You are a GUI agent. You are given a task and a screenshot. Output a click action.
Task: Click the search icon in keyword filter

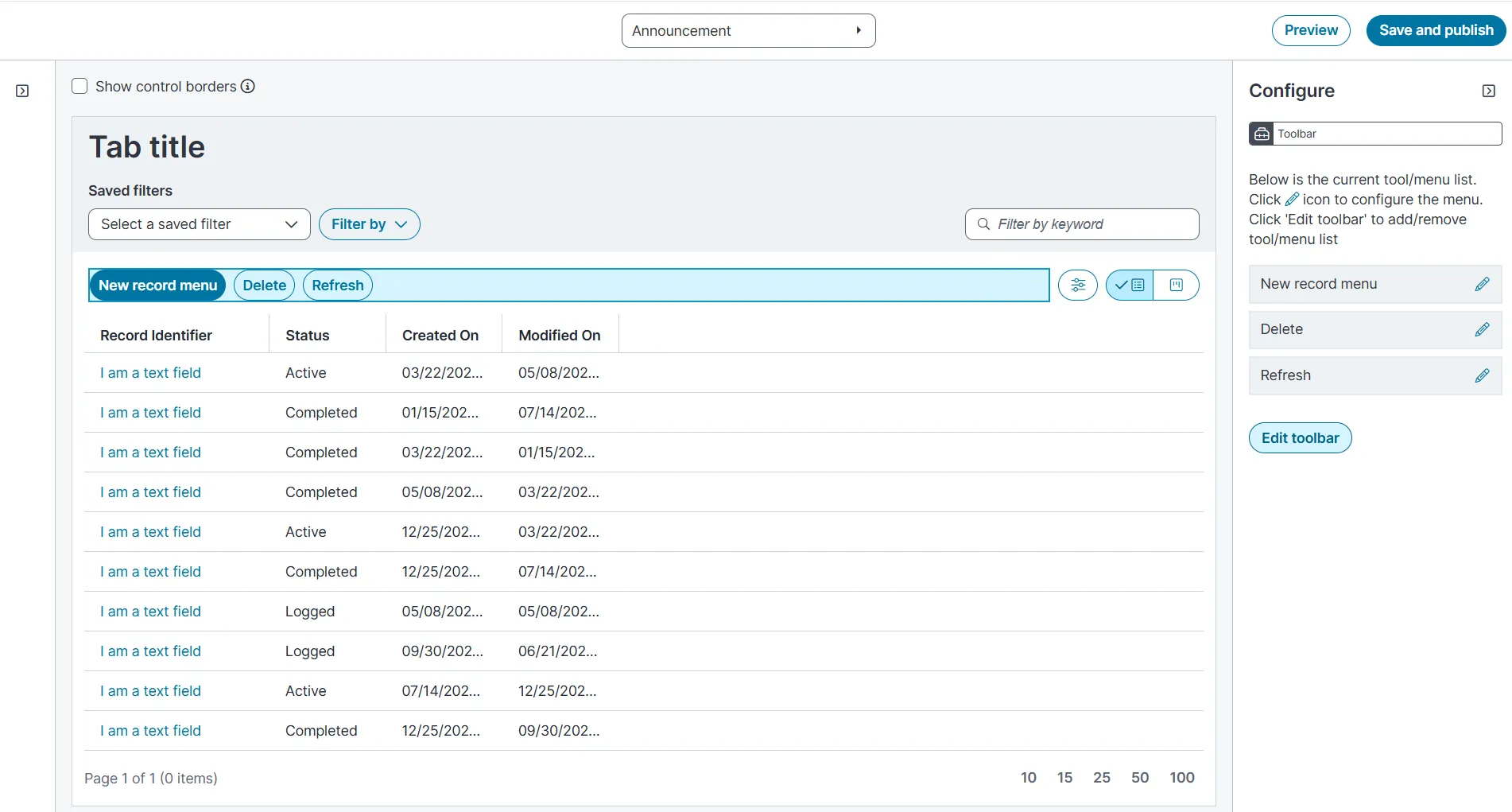click(x=983, y=224)
